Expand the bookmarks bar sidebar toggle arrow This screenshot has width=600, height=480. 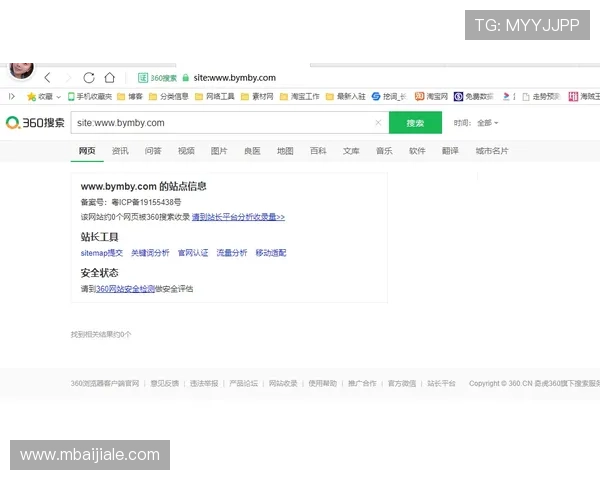12,96
